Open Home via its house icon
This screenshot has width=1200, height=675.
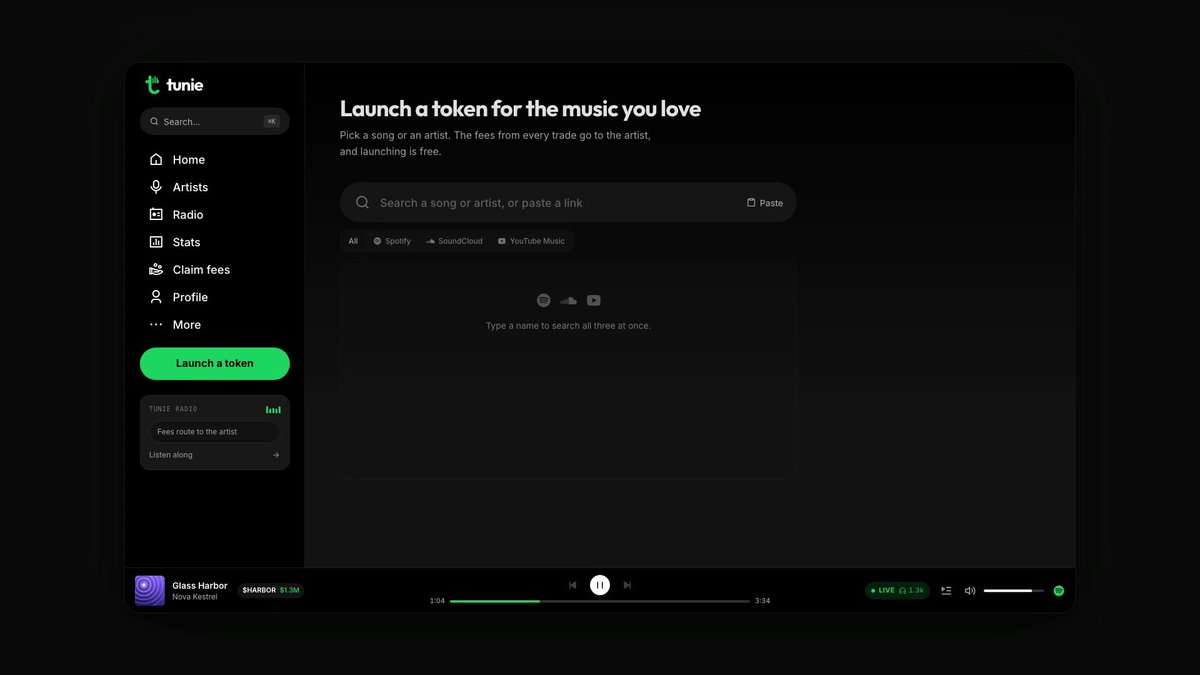click(x=156, y=160)
